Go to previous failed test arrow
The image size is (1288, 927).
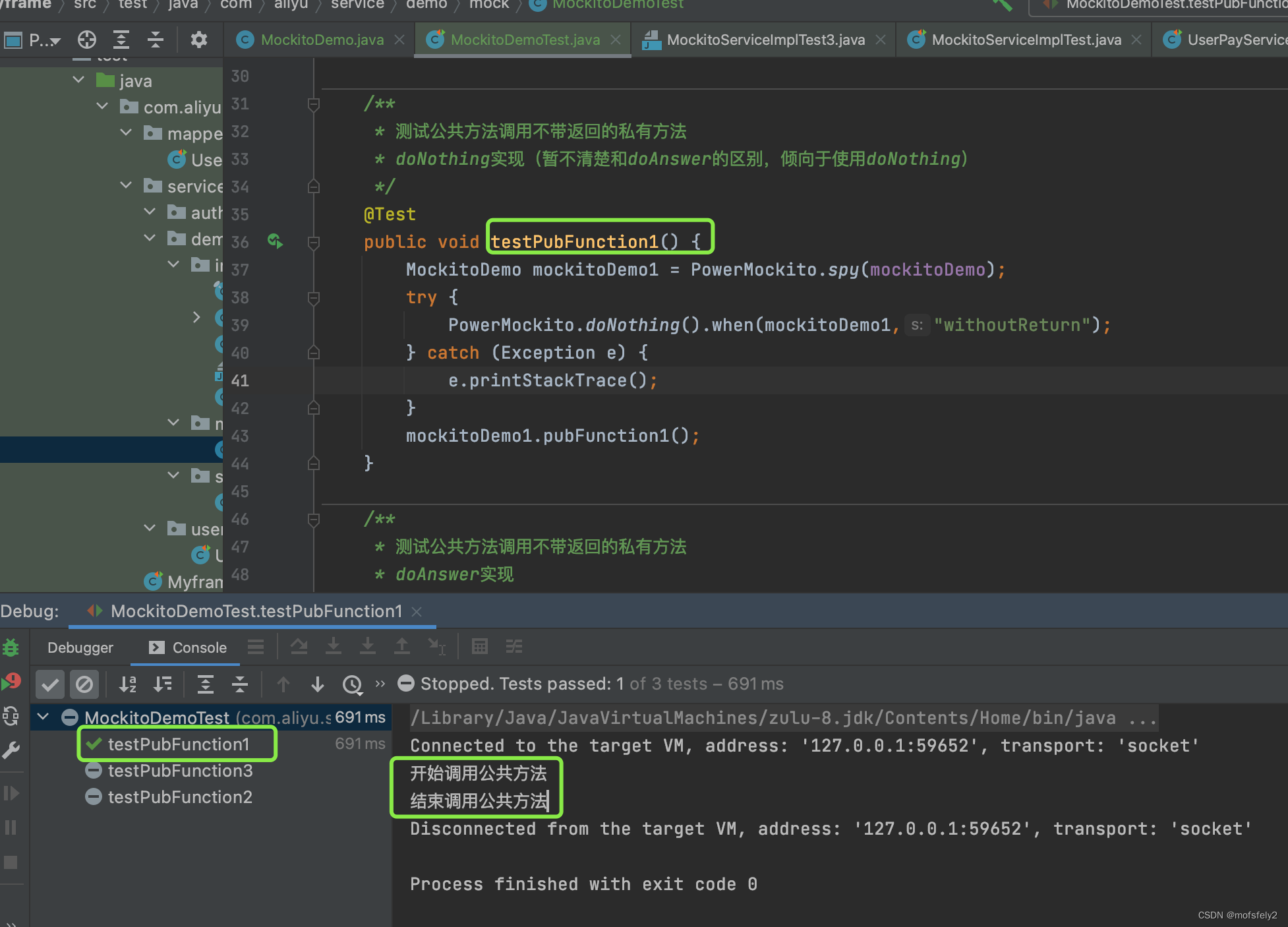(x=283, y=684)
